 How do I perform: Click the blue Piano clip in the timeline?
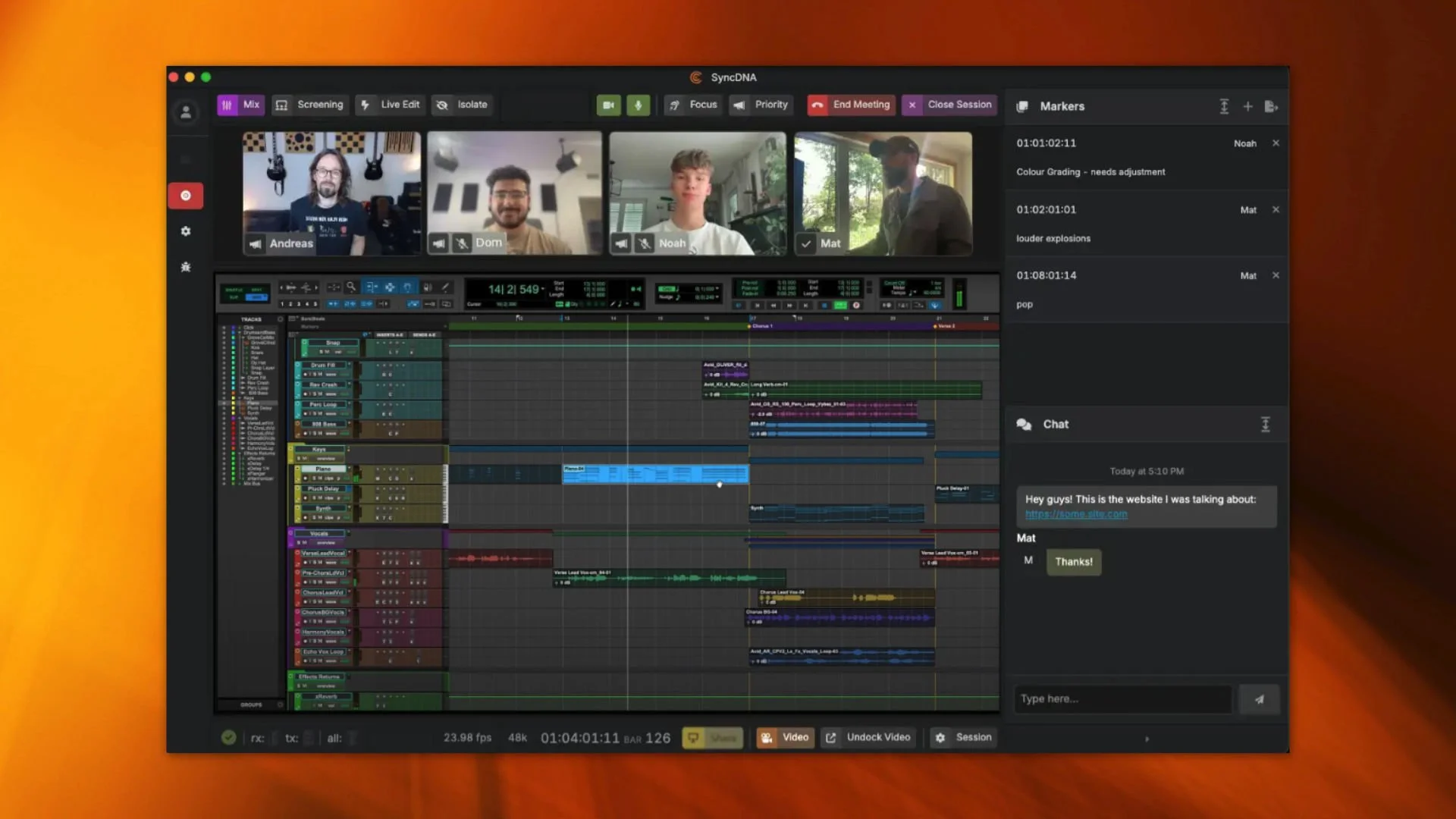coord(655,475)
